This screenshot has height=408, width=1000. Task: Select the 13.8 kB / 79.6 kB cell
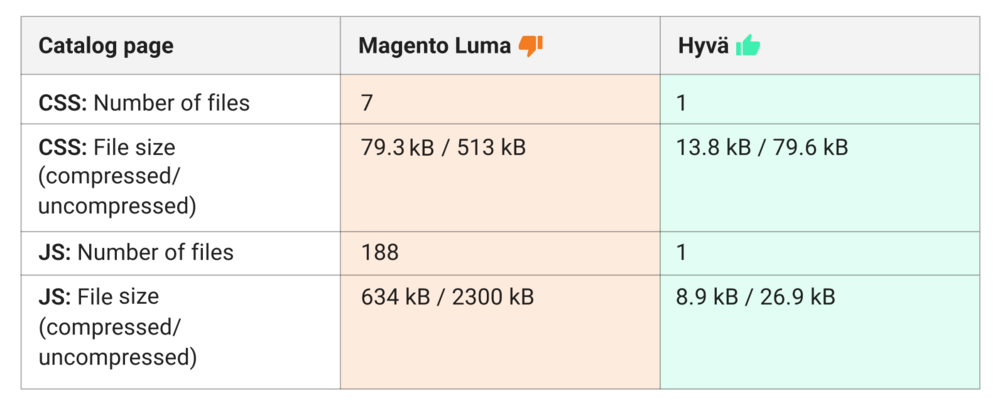762,148
